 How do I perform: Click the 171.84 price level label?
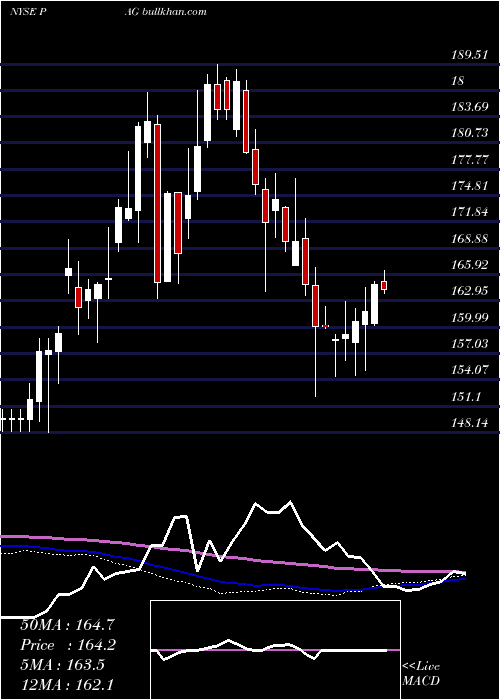470,212
